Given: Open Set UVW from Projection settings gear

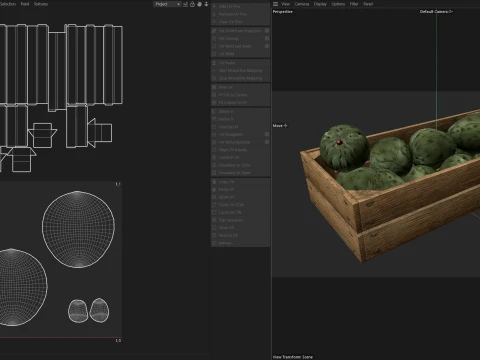Looking at the screenshot, I should coord(267,31).
